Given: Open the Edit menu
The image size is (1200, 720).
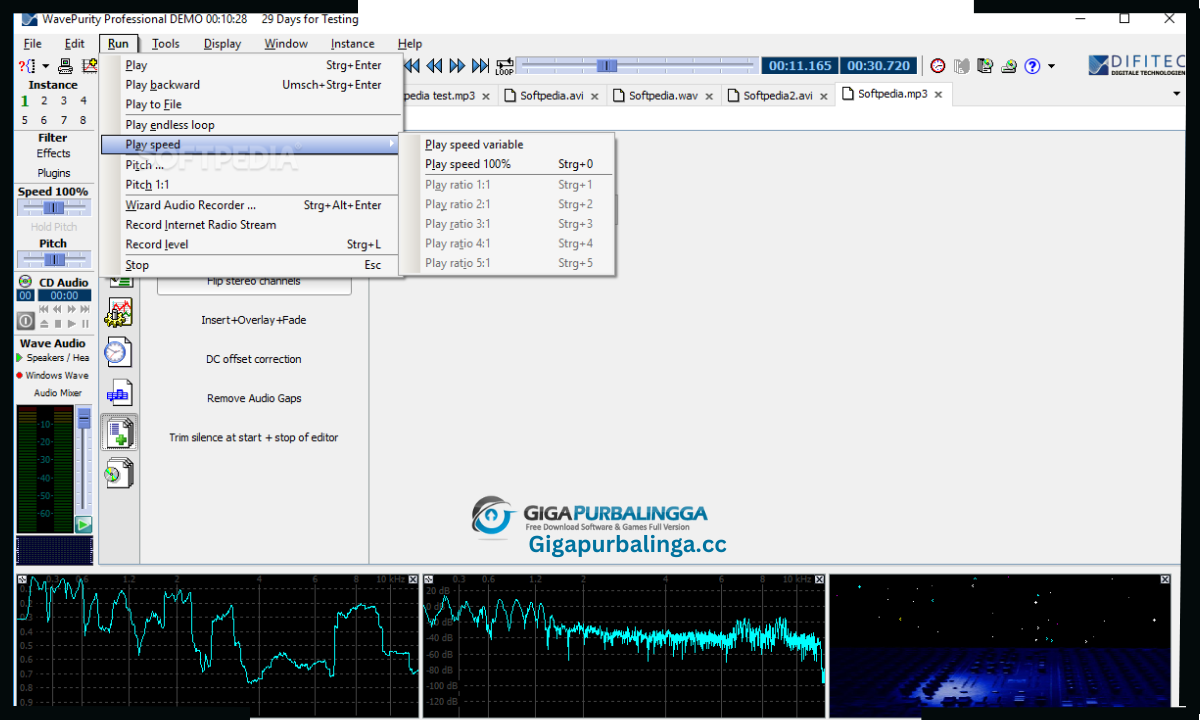Looking at the screenshot, I should click(x=75, y=44).
